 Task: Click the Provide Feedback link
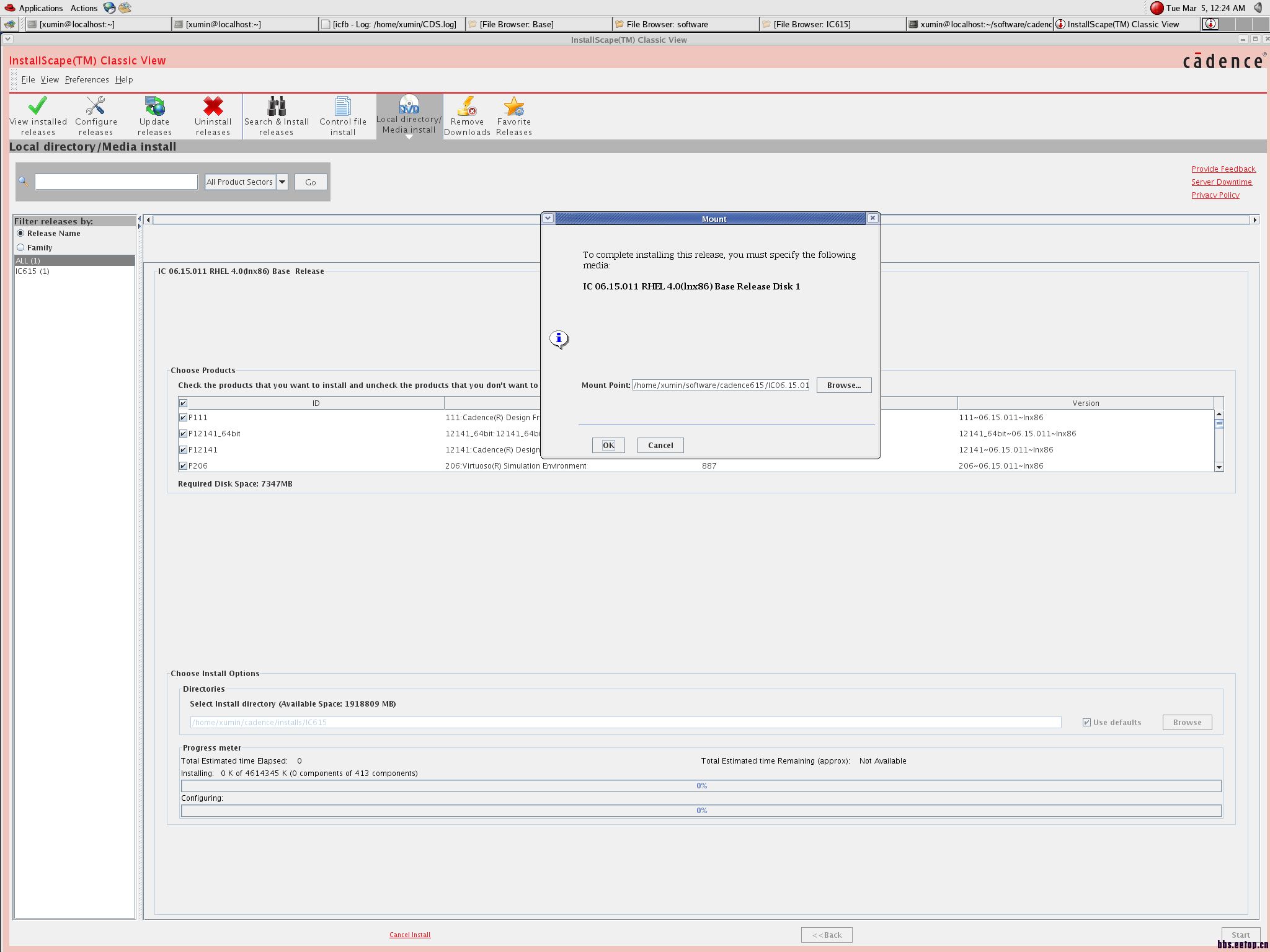tap(1223, 169)
